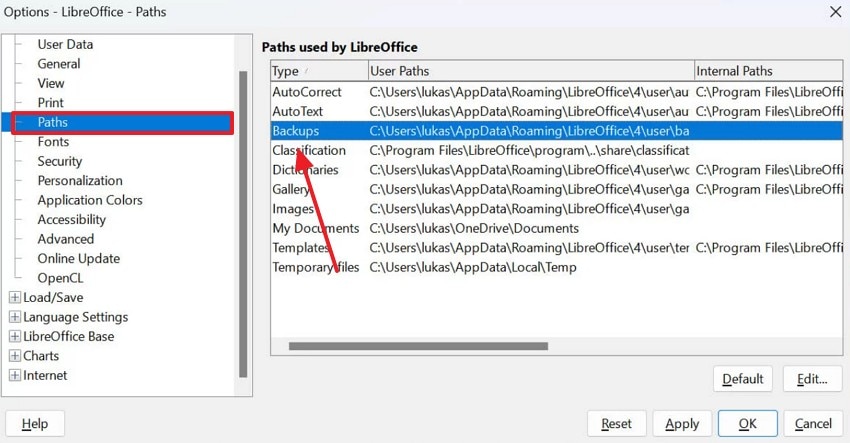Select the Temporary files path row
Screen dimensions: 850x443
point(557,267)
